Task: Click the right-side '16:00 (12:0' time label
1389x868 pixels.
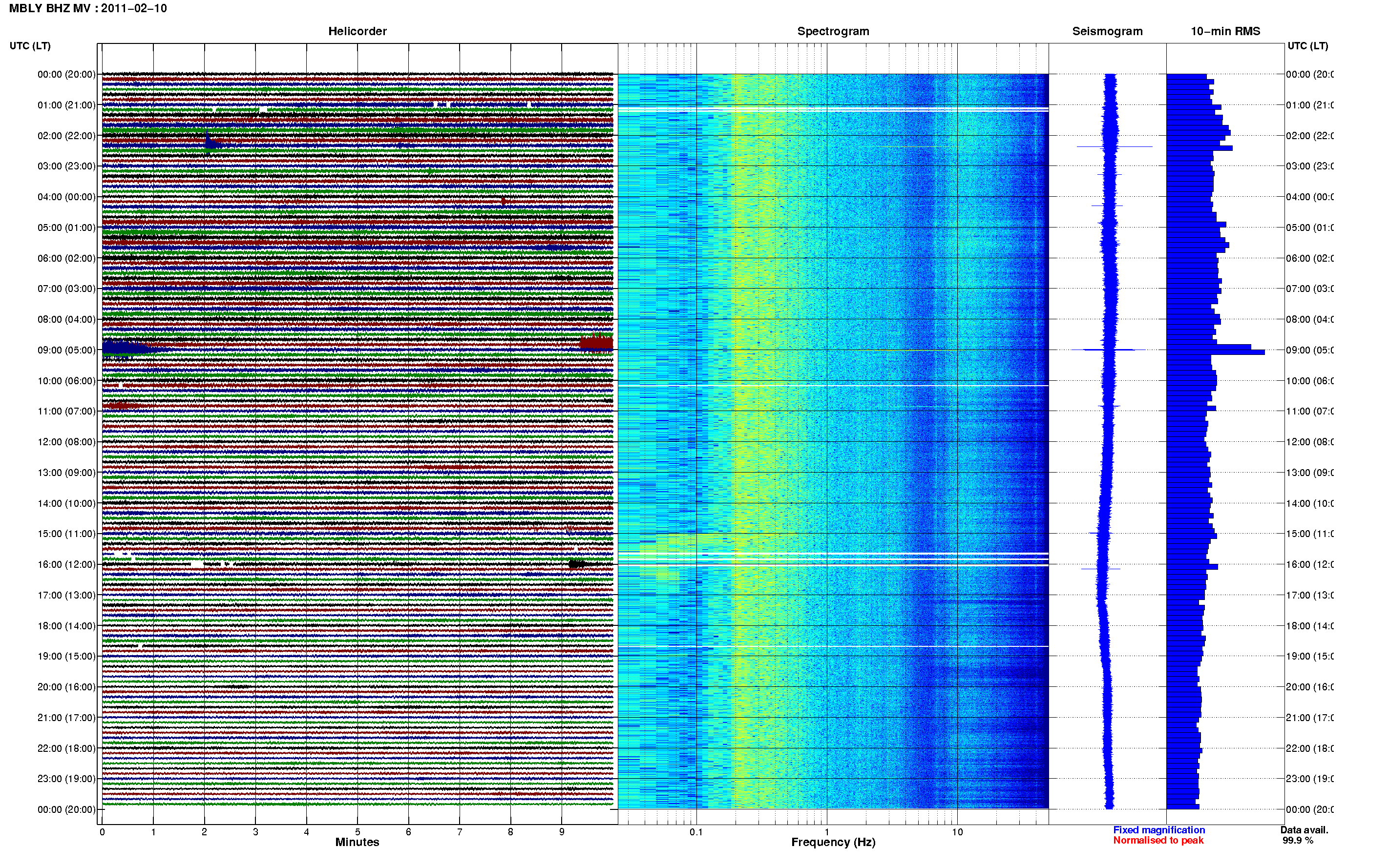Action: coord(1310,564)
